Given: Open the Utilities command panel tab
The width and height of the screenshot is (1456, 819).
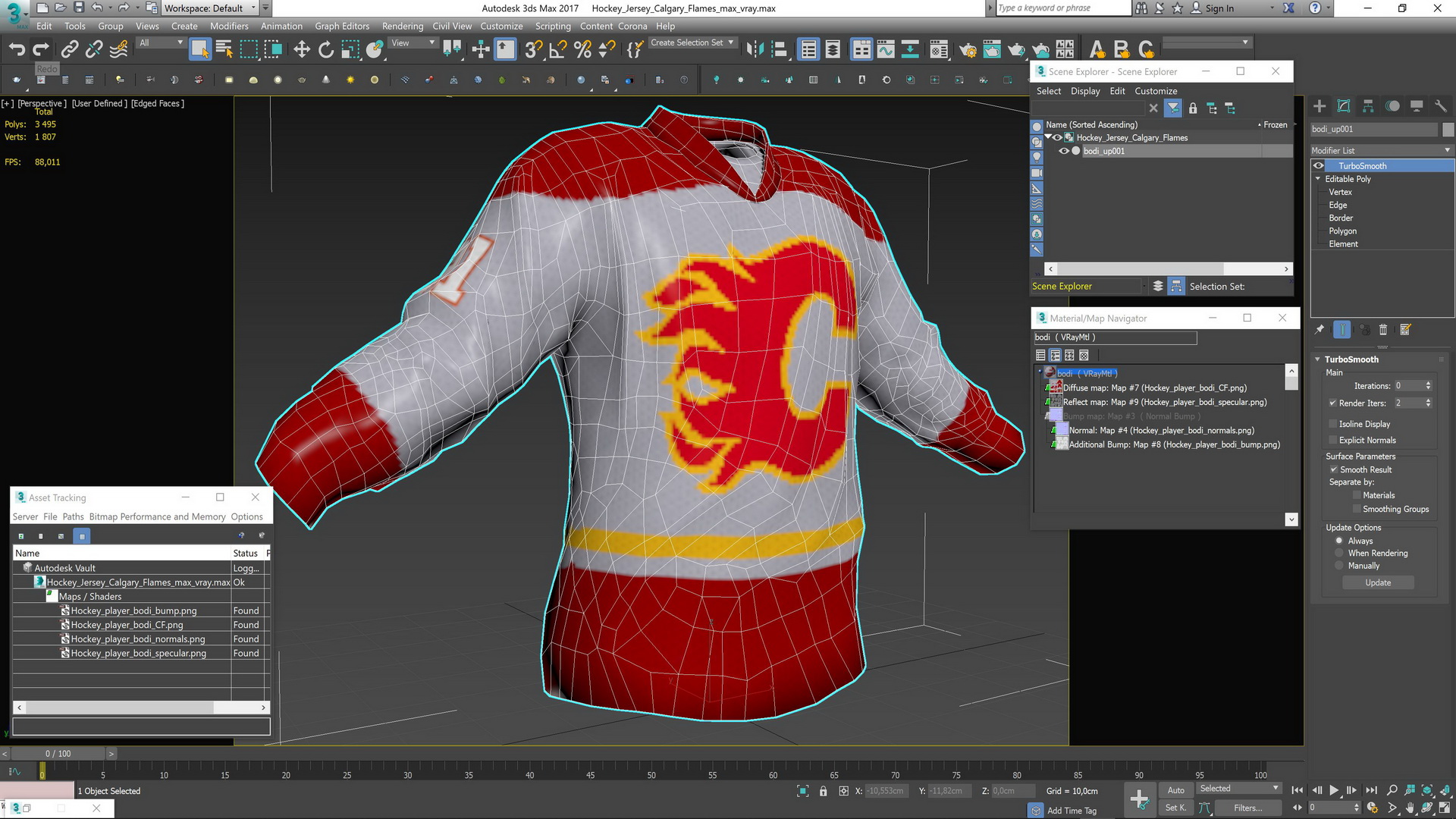Looking at the screenshot, I should click(1441, 106).
